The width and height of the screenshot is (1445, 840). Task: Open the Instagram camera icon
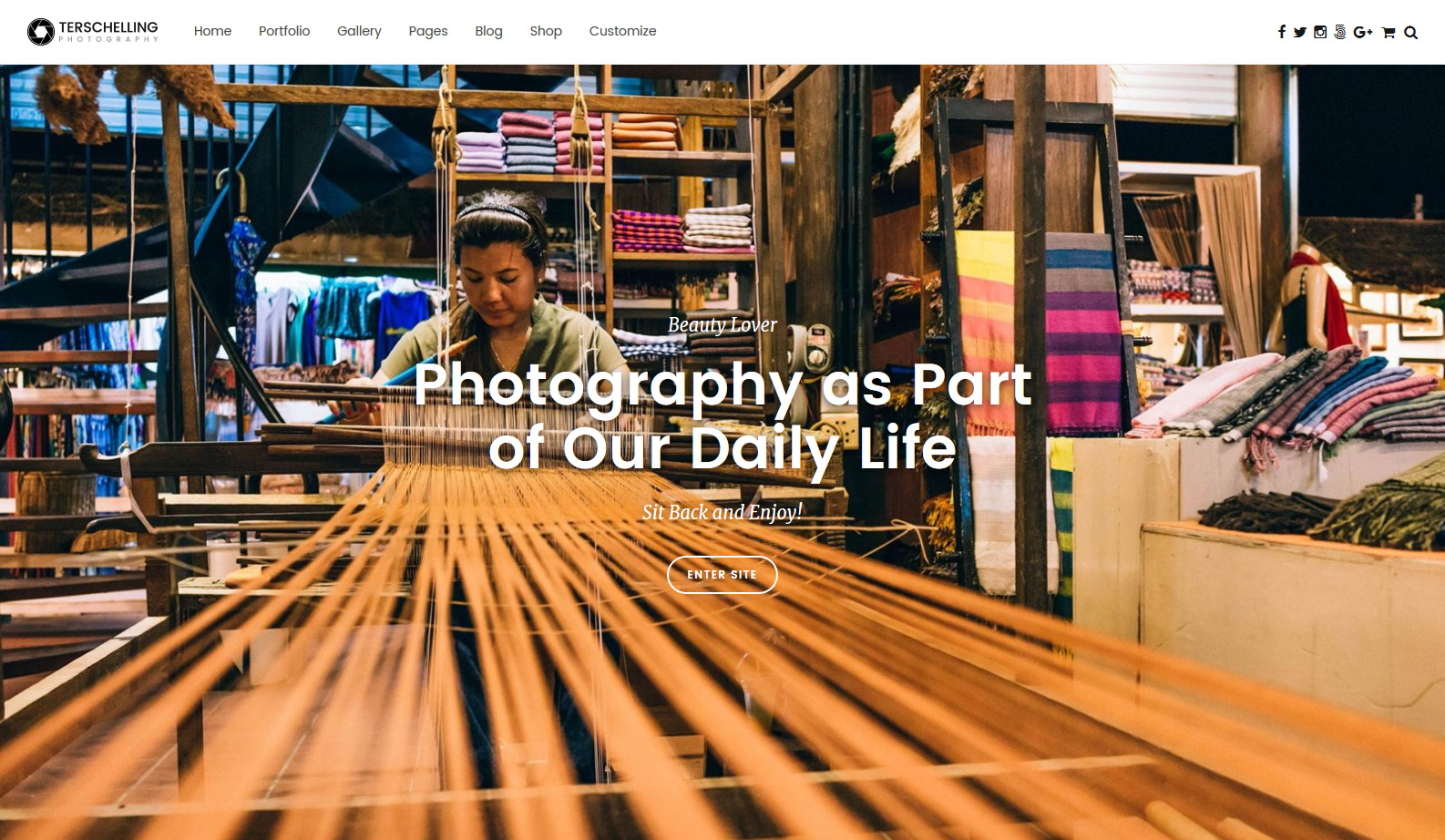click(x=1320, y=32)
